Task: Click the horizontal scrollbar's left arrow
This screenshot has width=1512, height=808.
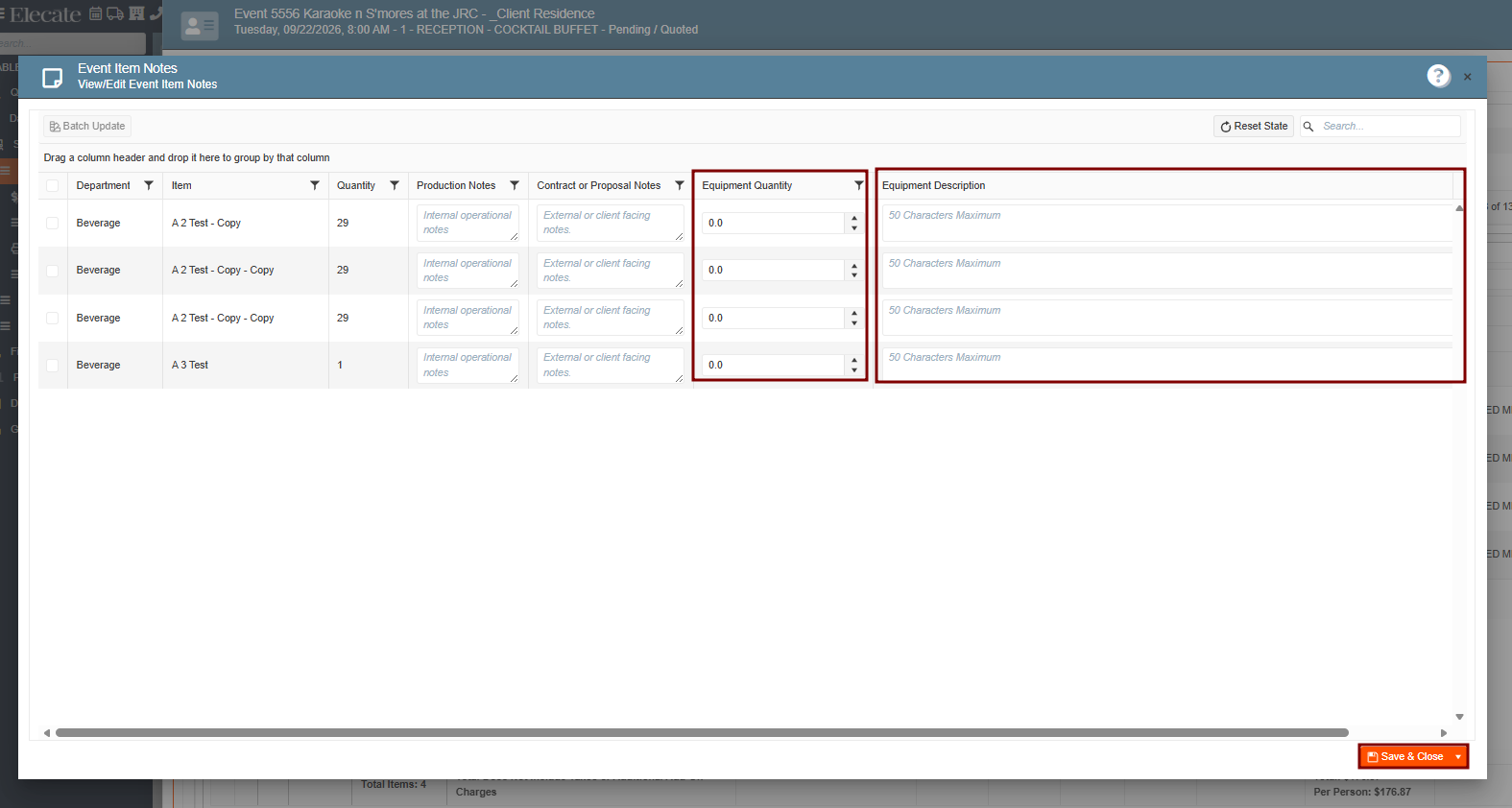Action: (47, 733)
